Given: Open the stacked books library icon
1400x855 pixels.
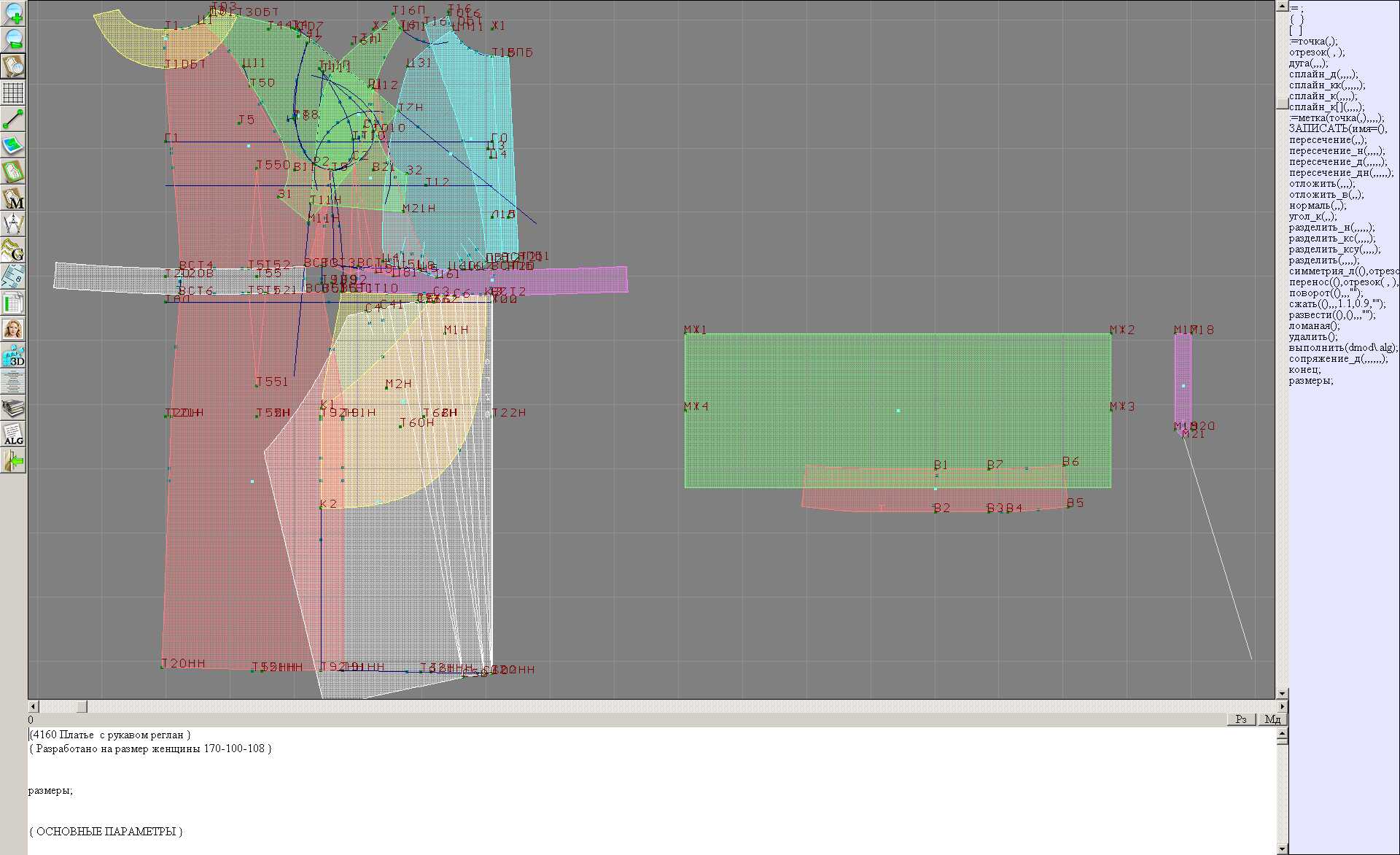Looking at the screenshot, I should point(13,408).
